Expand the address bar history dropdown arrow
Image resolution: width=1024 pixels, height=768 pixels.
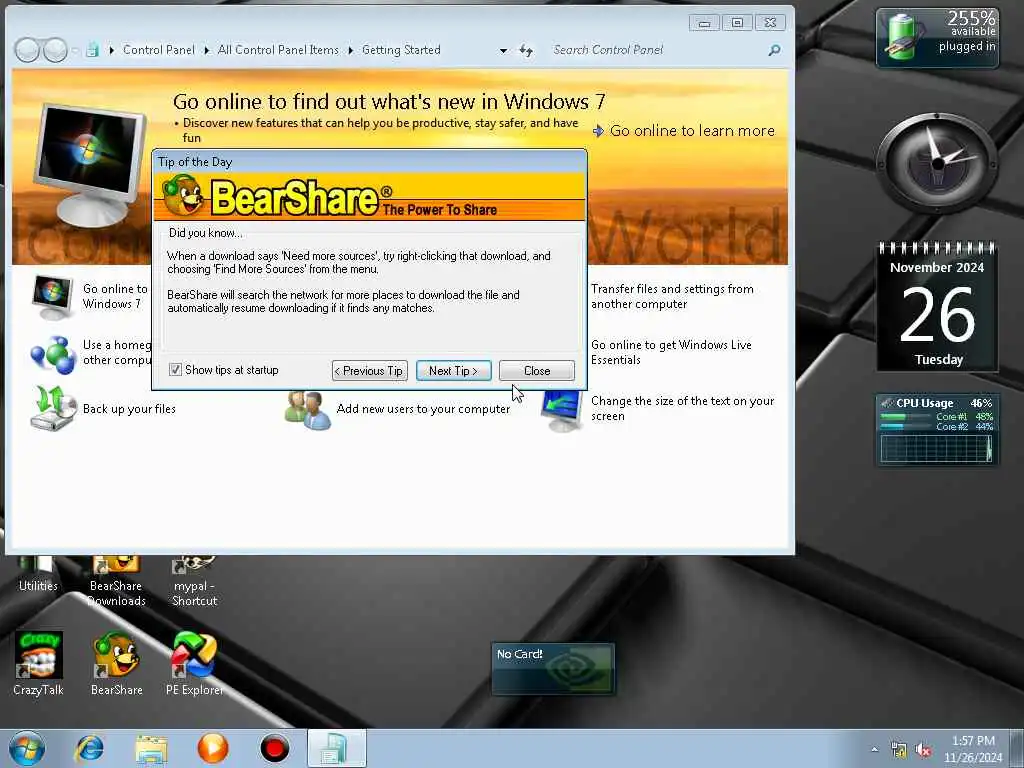pyautogui.click(x=504, y=50)
